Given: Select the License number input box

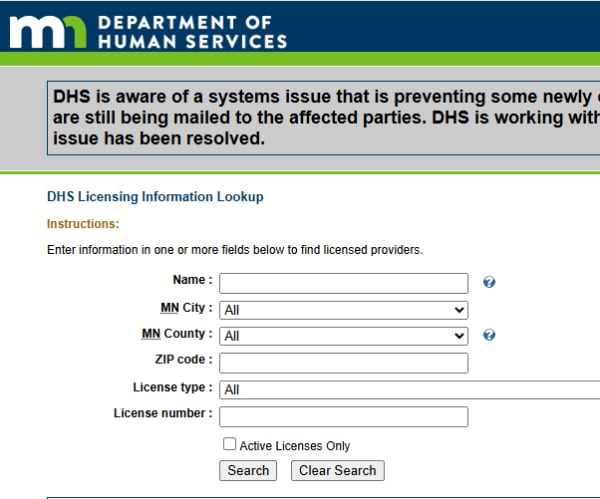Looking at the screenshot, I should [x=343, y=416].
